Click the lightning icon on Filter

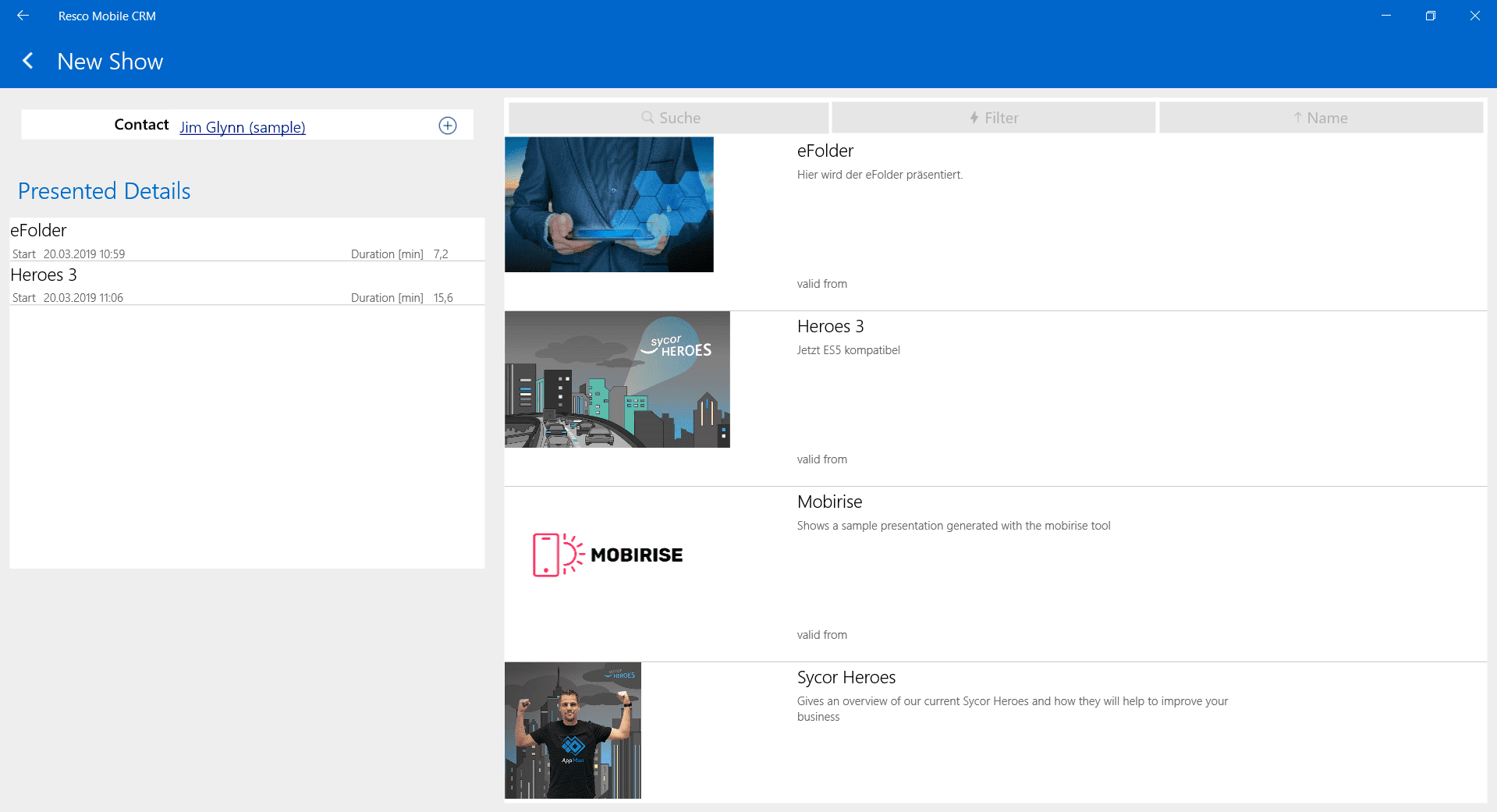(x=974, y=118)
